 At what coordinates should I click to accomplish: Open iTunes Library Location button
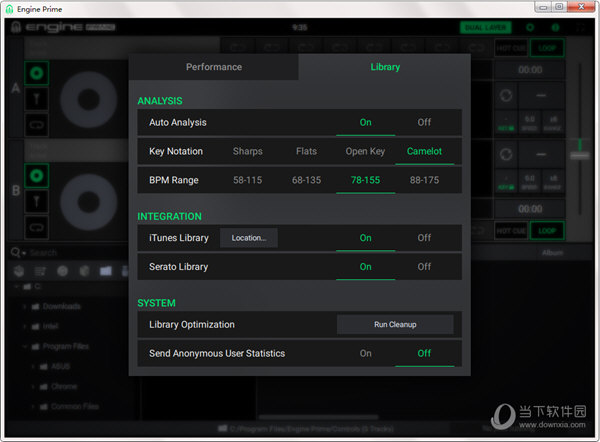[249, 238]
